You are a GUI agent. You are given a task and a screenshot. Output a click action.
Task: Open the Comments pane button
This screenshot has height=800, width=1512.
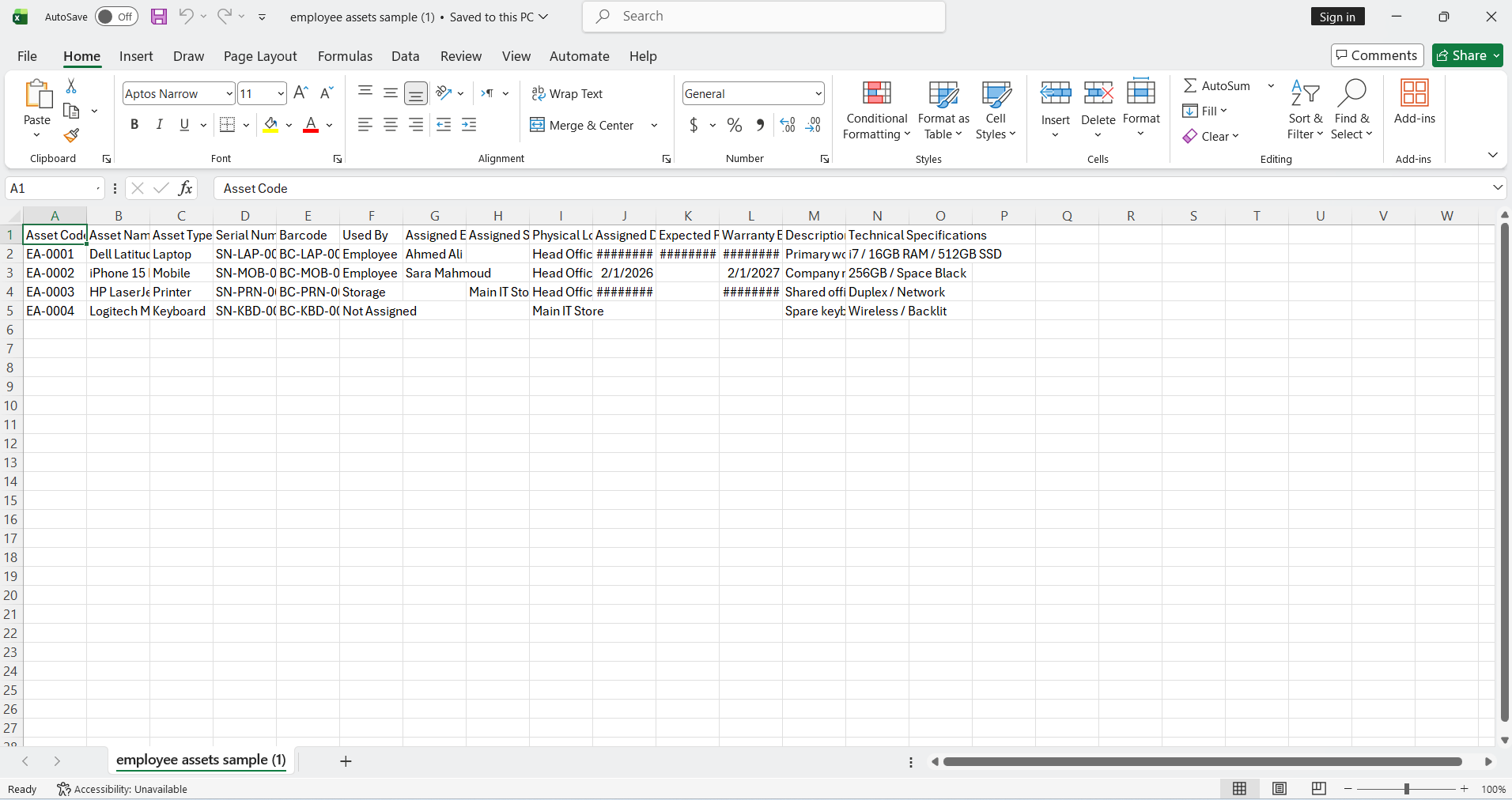point(1377,55)
